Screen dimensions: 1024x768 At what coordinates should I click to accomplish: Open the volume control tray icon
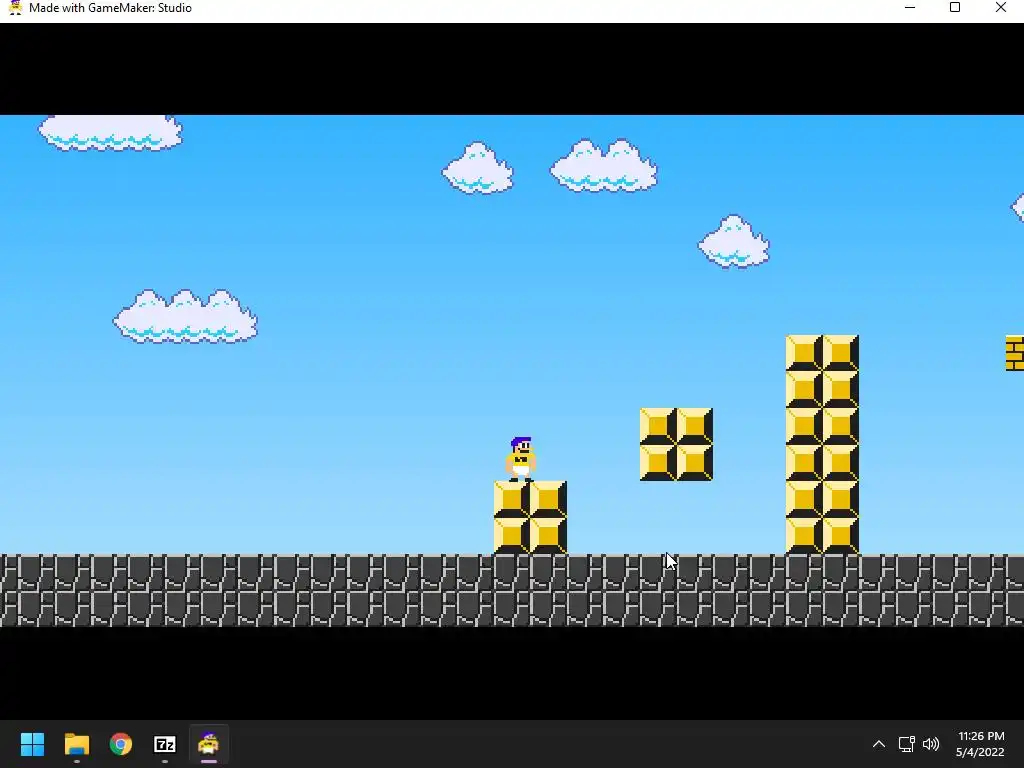(931, 744)
